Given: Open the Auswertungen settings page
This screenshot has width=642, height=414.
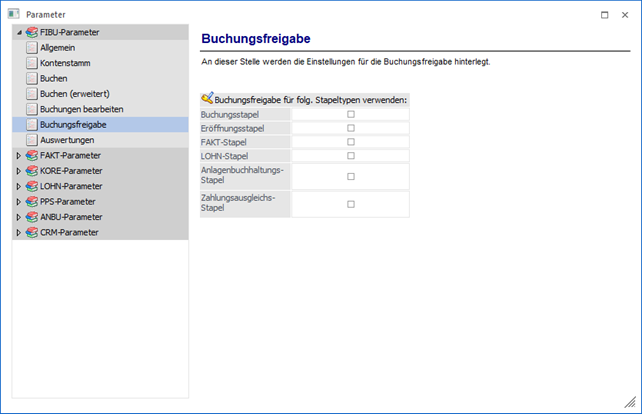Looking at the screenshot, I should click(x=66, y=140).
